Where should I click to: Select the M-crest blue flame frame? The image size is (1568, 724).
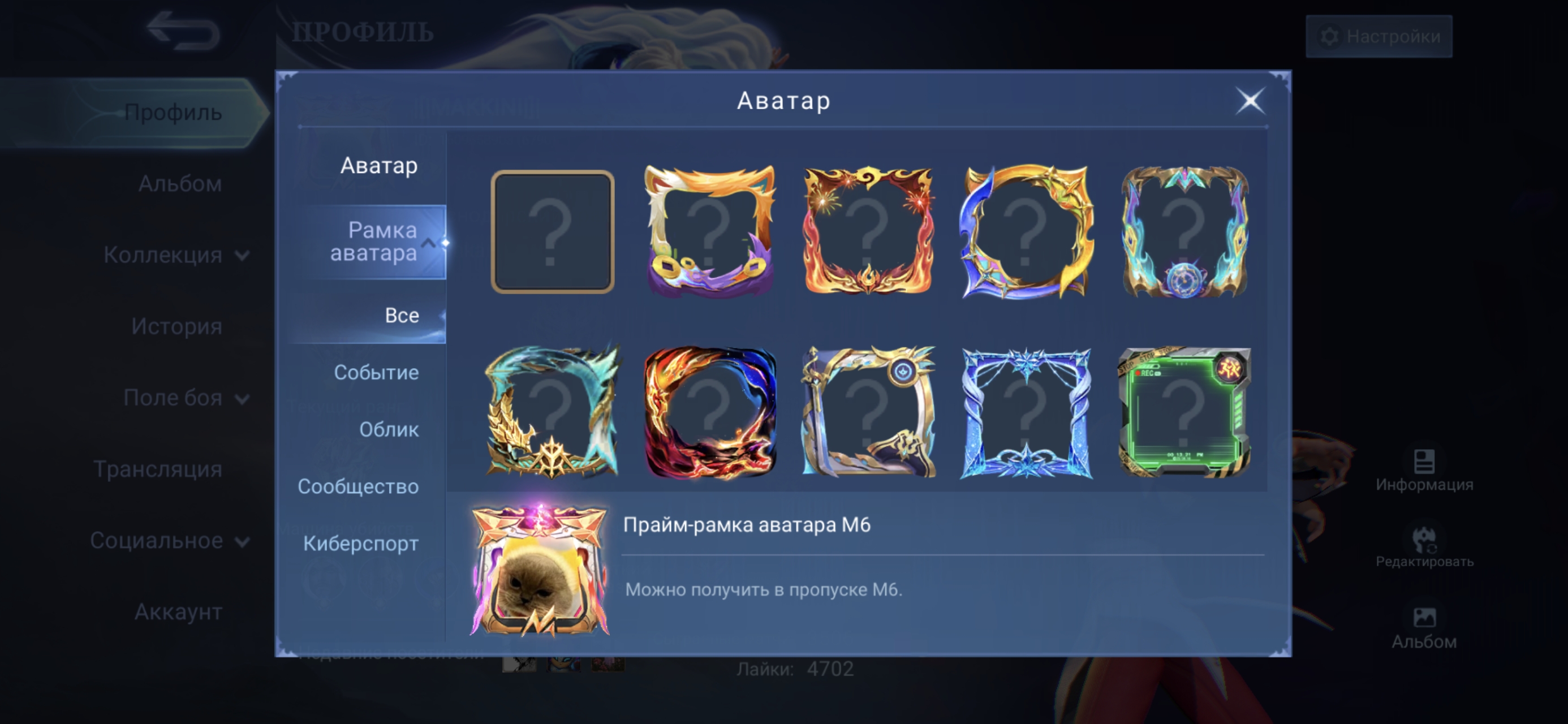(x=1184, y=231)
